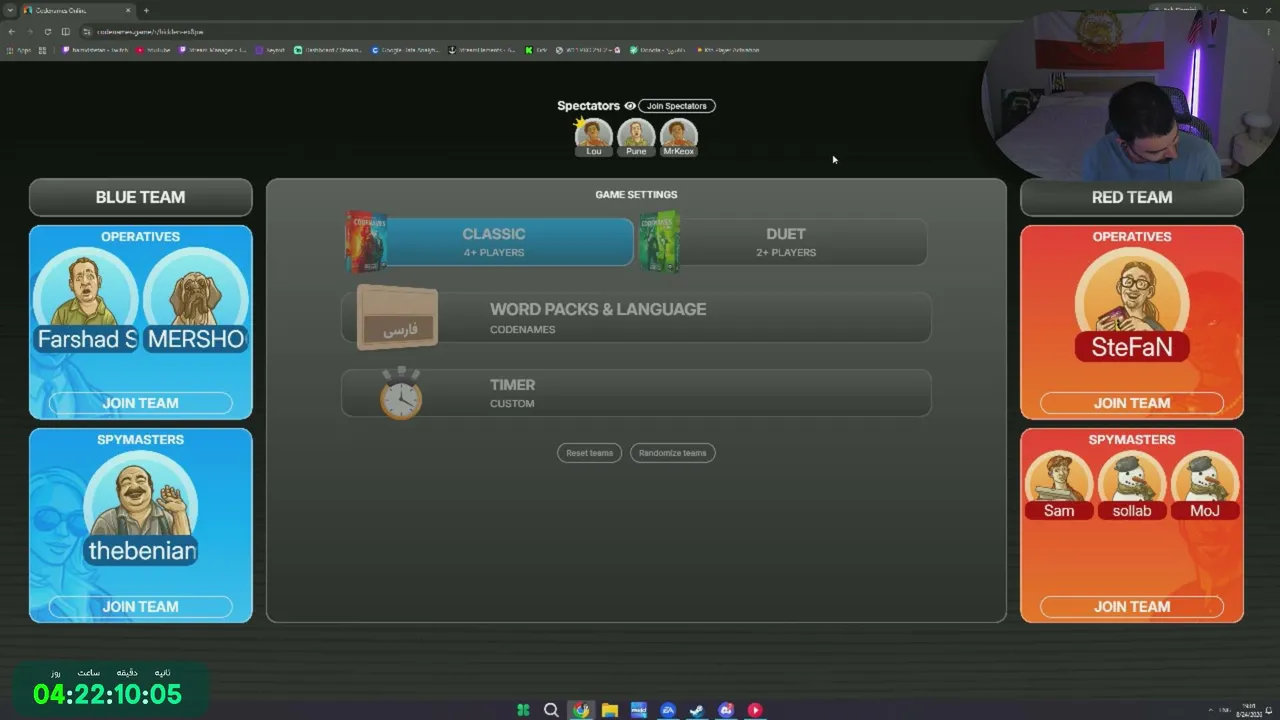This screenshot has height=720, width=1280.
Task: Join the red team spymasters
Action: tap(1132, 607)
